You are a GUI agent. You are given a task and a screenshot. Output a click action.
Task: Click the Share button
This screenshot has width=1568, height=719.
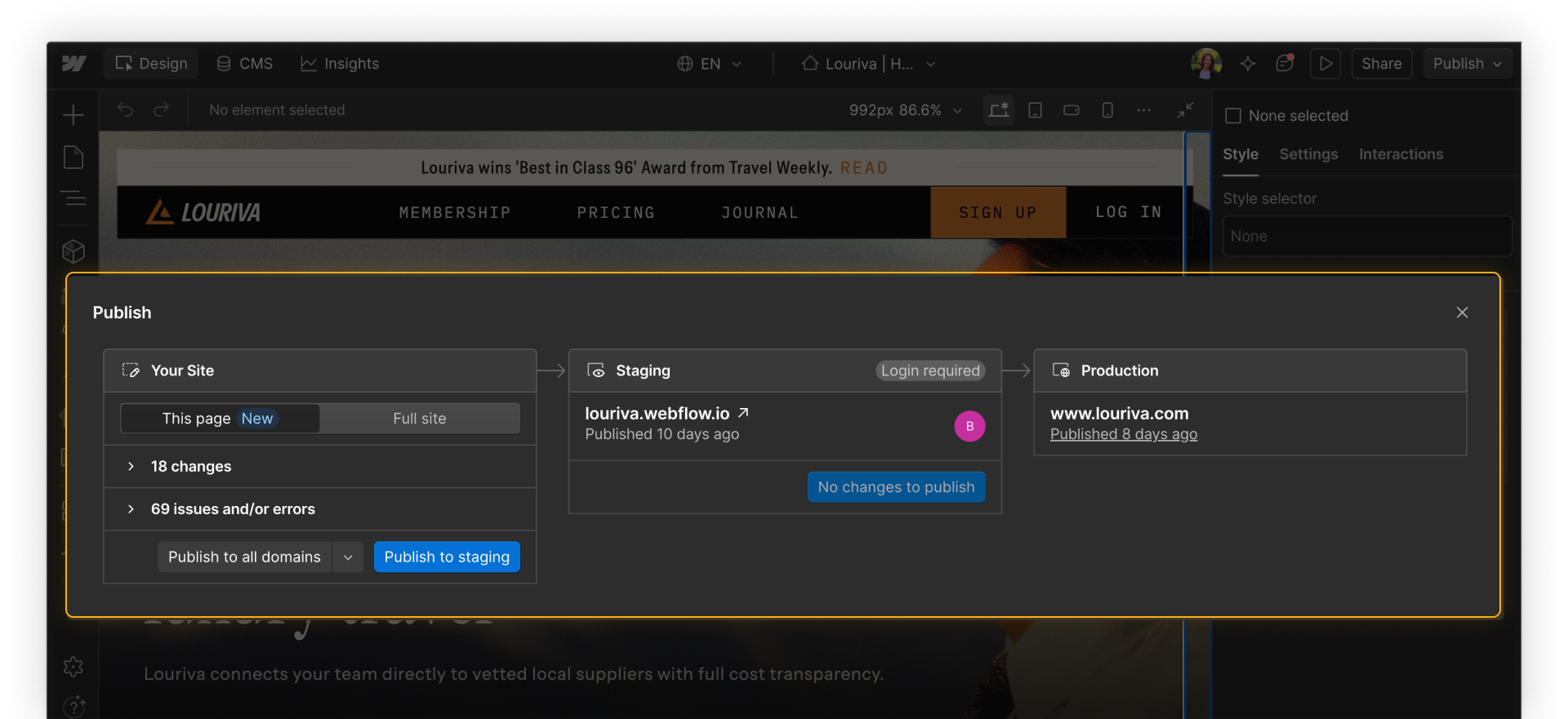pos(1381,64)
